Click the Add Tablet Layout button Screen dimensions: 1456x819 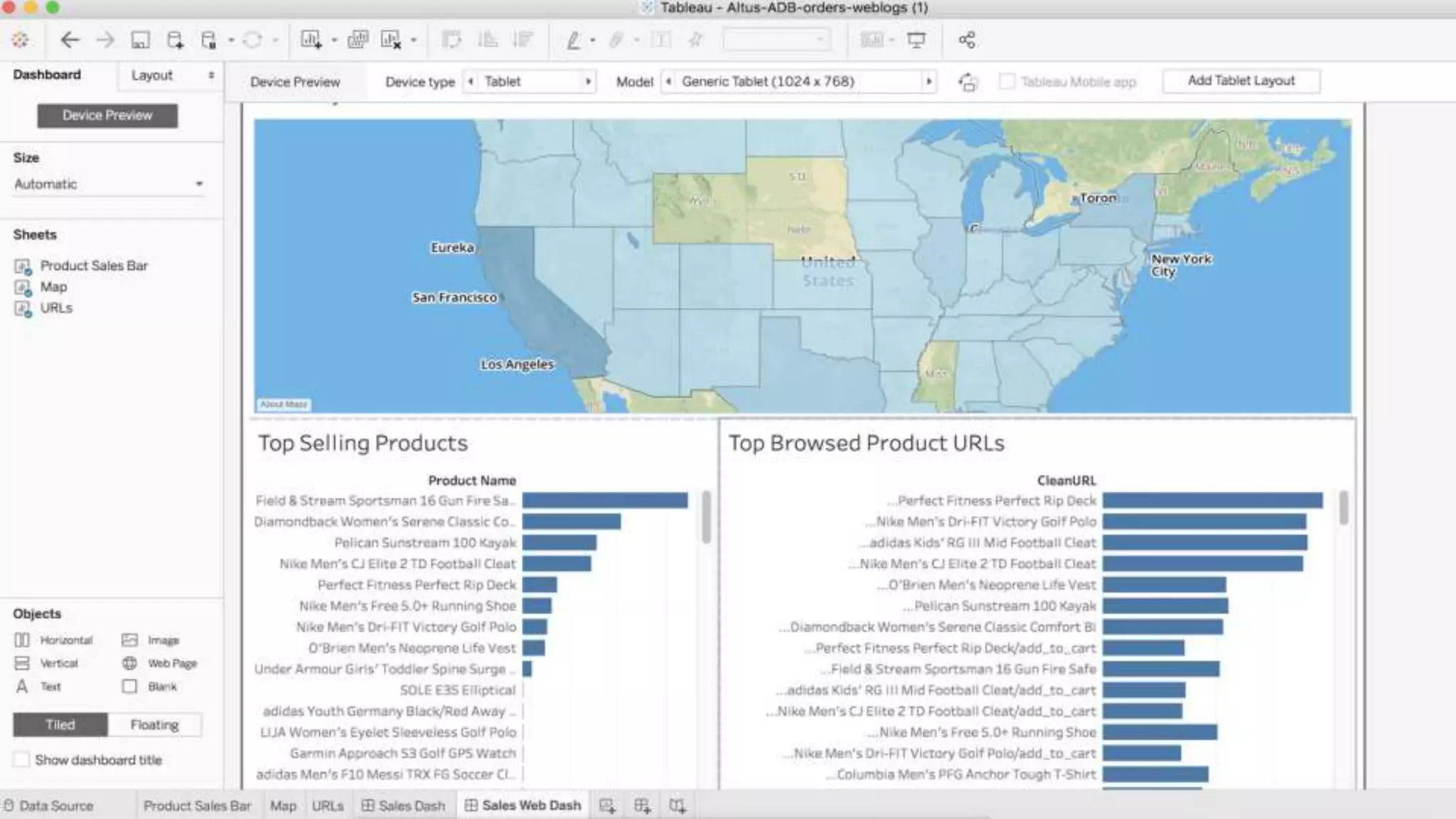tap(1241, 81)
